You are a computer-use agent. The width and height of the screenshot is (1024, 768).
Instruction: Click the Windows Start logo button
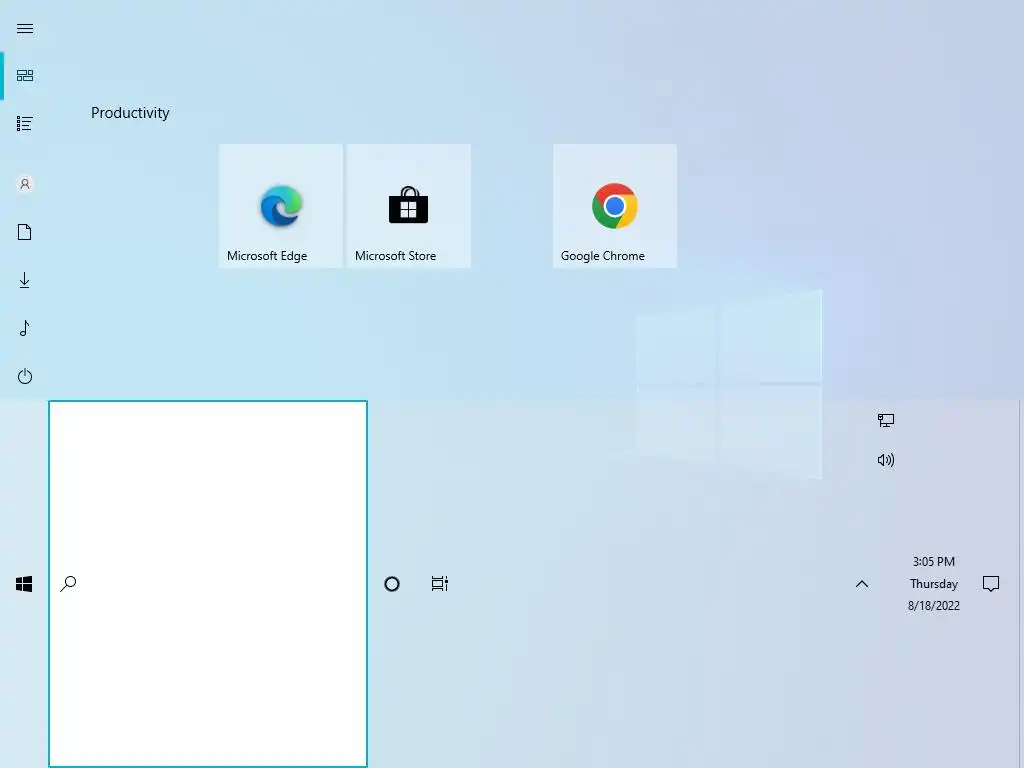(24, 584)
